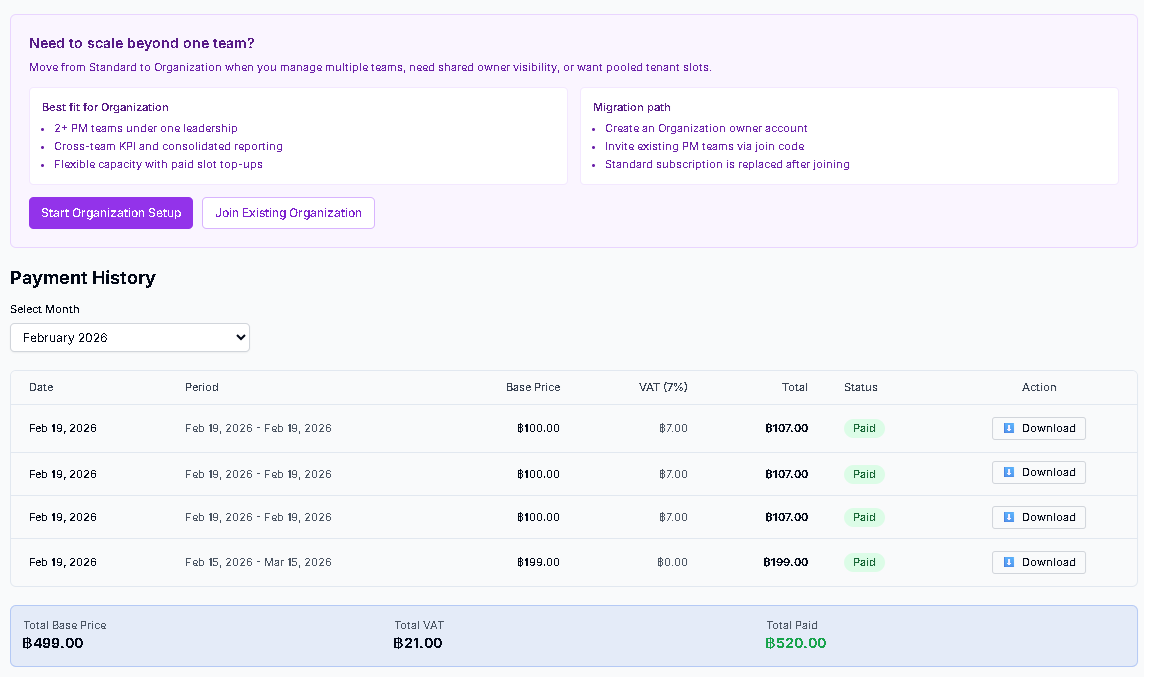Click the Paid badge on the top invoice row
The image size is (1159, 677).
pos(863,428)
